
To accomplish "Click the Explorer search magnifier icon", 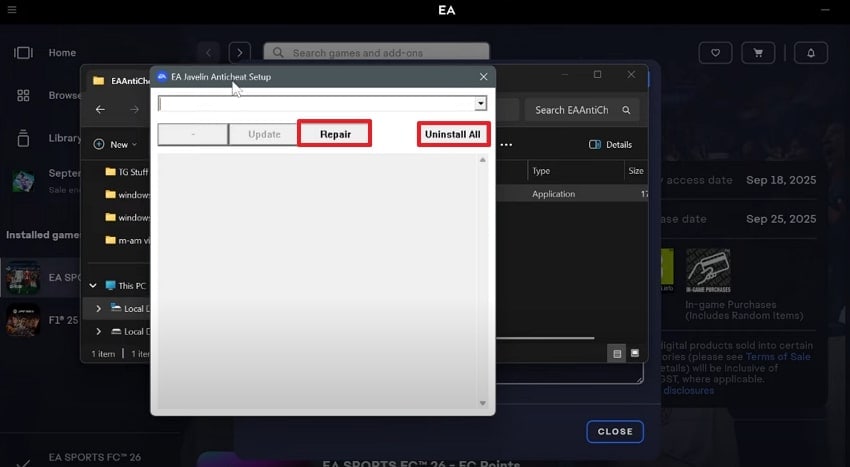I will (x=626, y=110).
